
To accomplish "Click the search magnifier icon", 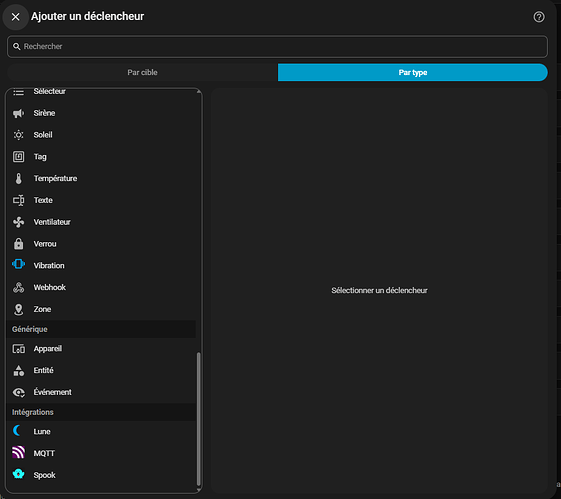I will coord(16,47).
